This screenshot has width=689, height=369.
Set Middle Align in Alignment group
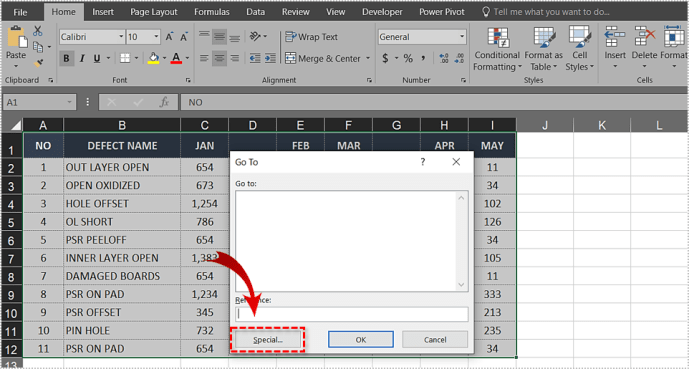pos(219,36)
